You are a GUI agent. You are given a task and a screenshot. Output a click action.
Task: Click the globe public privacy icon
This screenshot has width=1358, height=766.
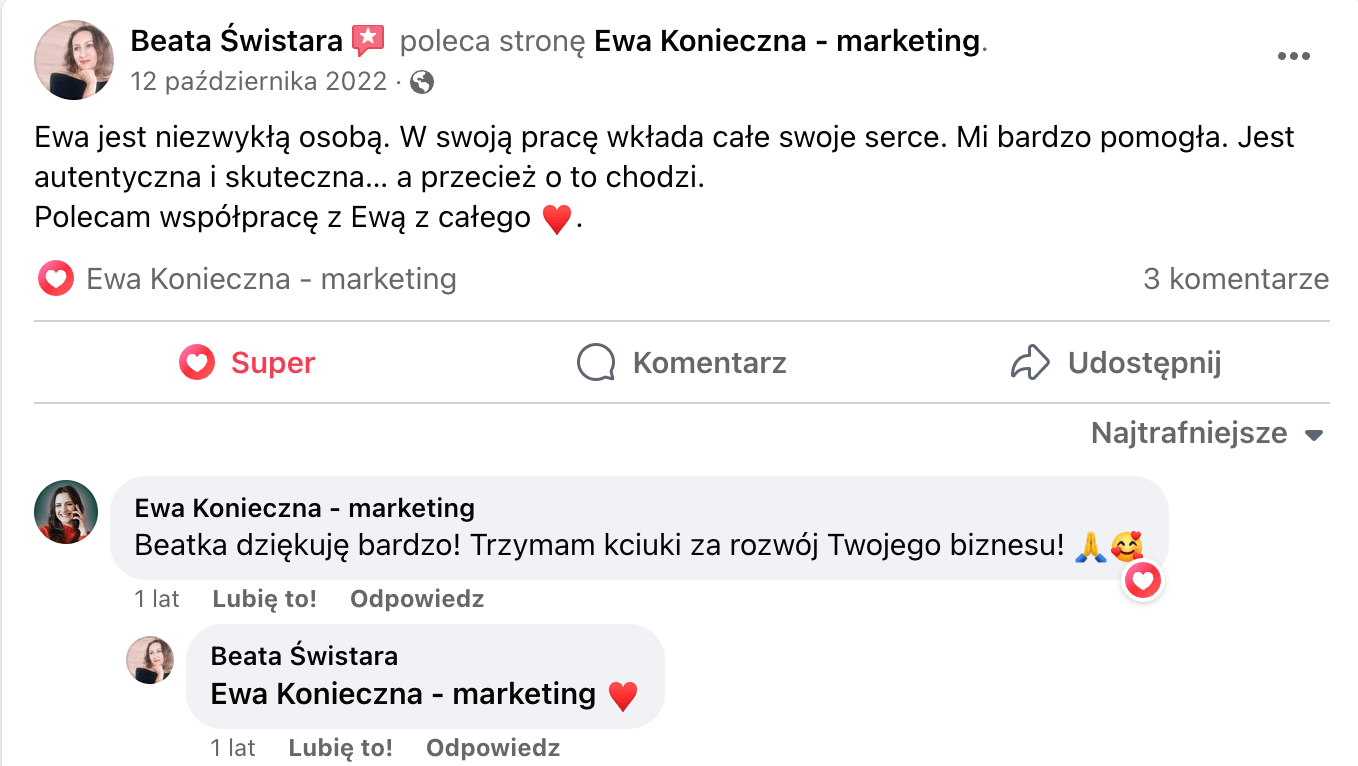pos(422,82)
